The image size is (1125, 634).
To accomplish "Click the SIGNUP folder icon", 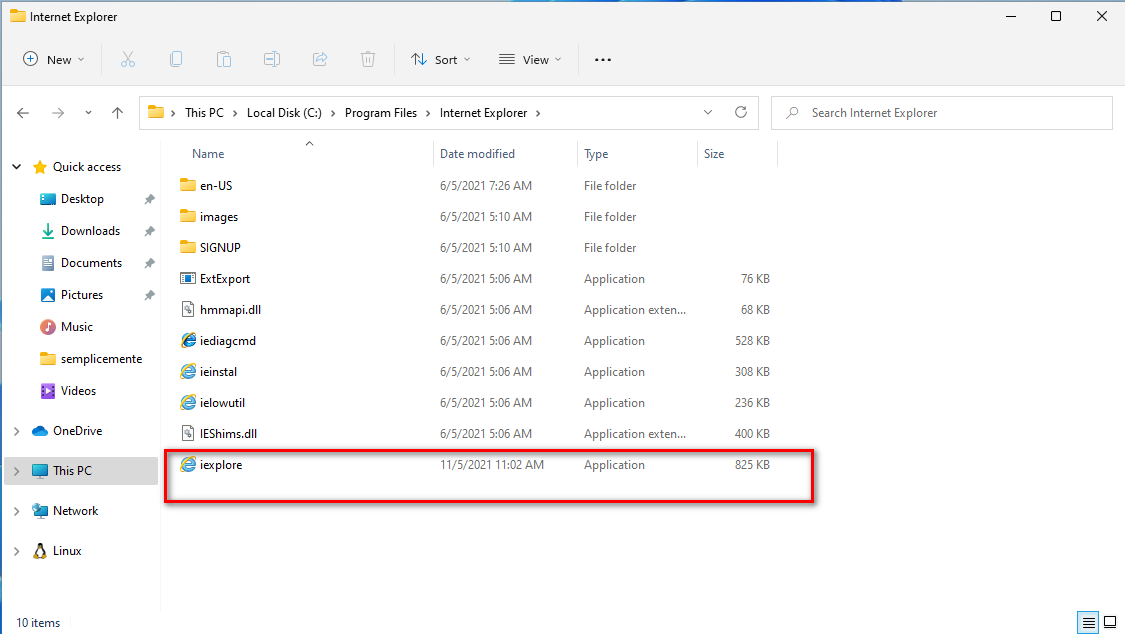I will pyautogui.click(x=188, y=247).
